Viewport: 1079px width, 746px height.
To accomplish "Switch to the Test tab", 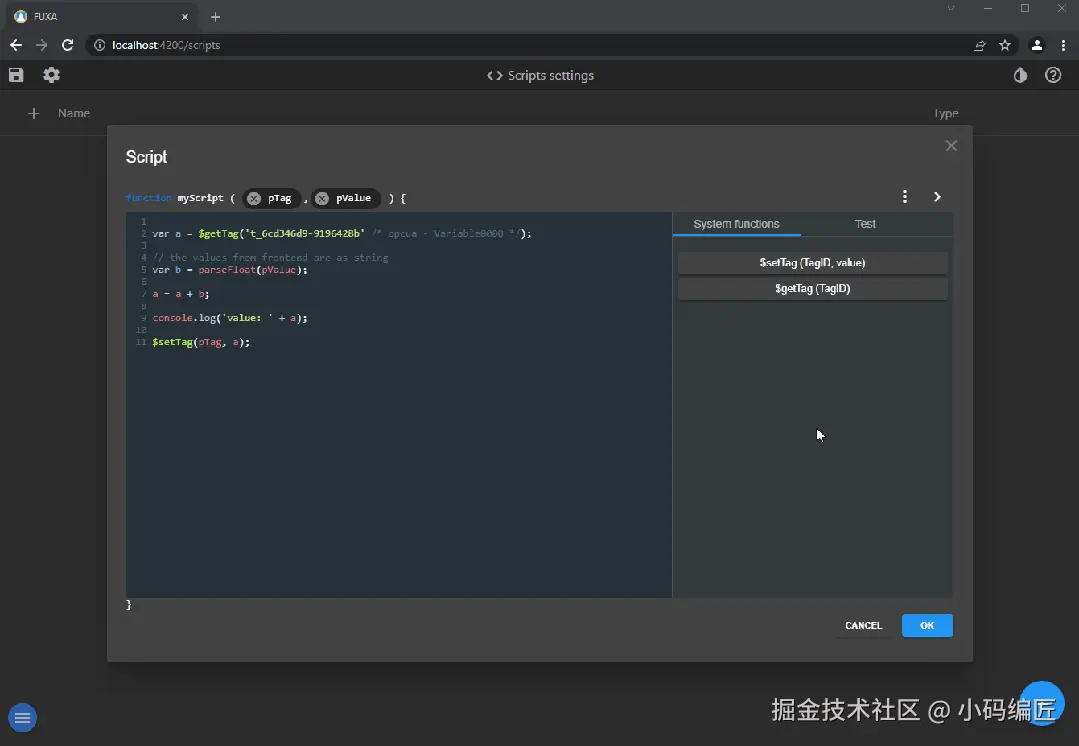I will (865, 224).
